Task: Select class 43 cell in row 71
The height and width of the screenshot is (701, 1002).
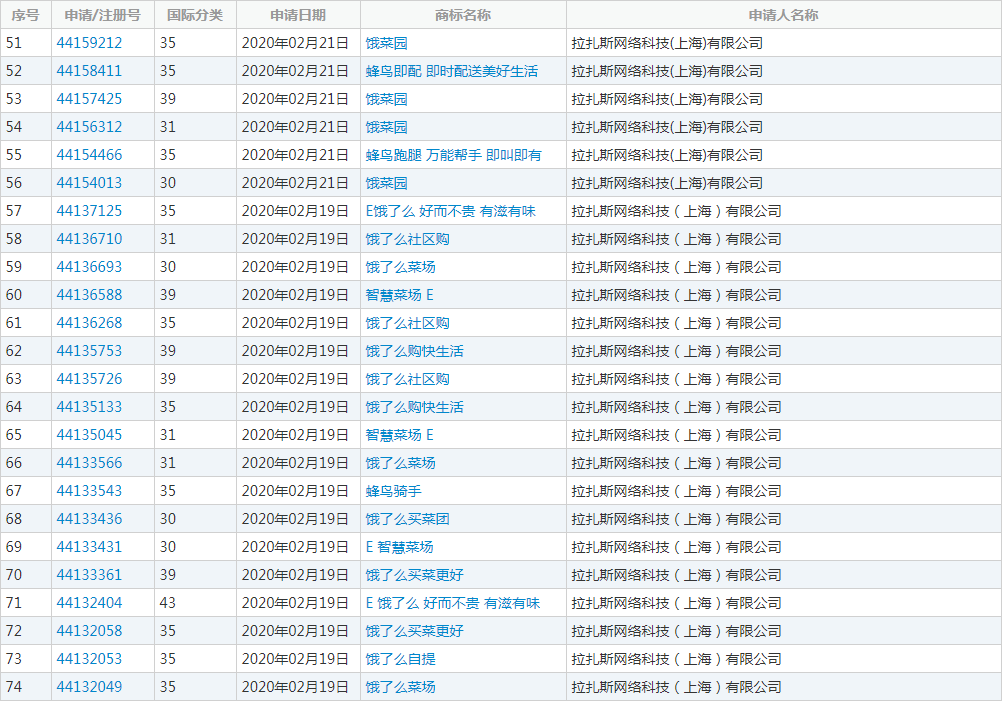Action: click(196, 603)
